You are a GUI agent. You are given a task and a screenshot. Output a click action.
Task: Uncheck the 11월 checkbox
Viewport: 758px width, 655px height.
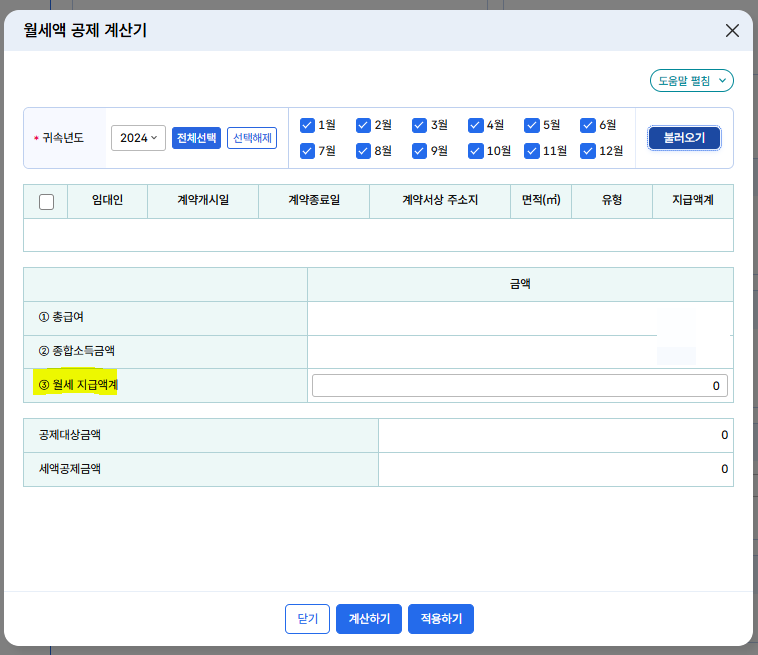point(531,151)
